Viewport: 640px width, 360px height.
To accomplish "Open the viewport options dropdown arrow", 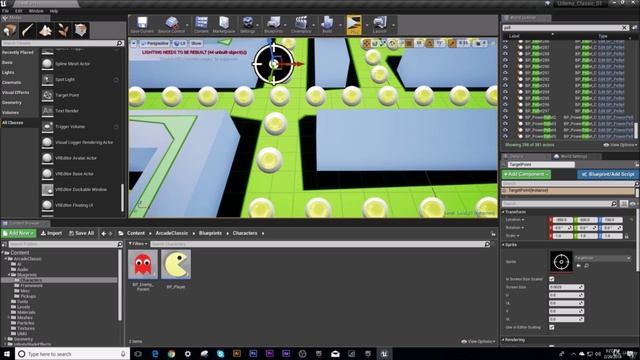I will tap(134, 43).
